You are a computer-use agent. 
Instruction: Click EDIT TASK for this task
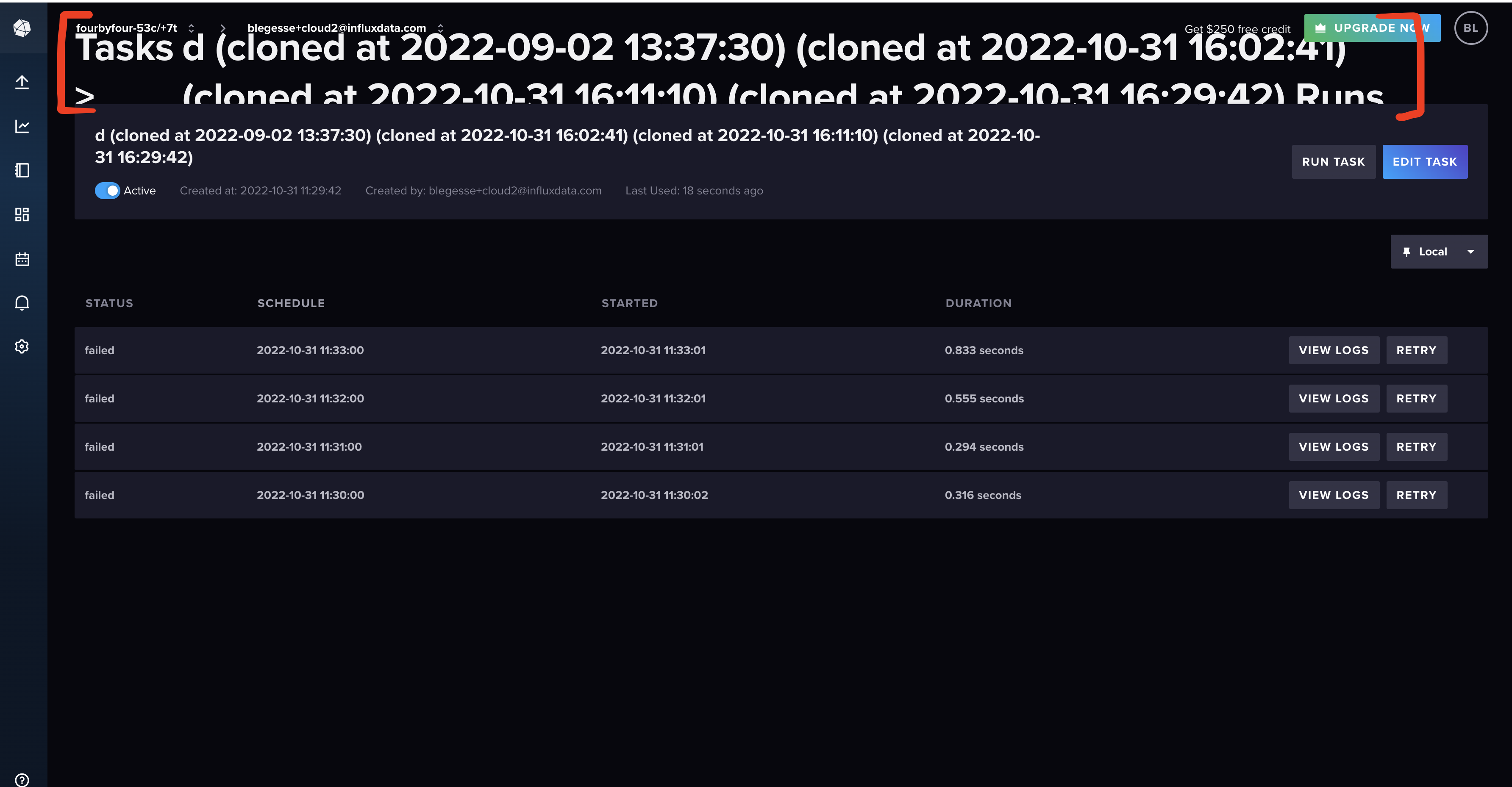[1425, 161]
